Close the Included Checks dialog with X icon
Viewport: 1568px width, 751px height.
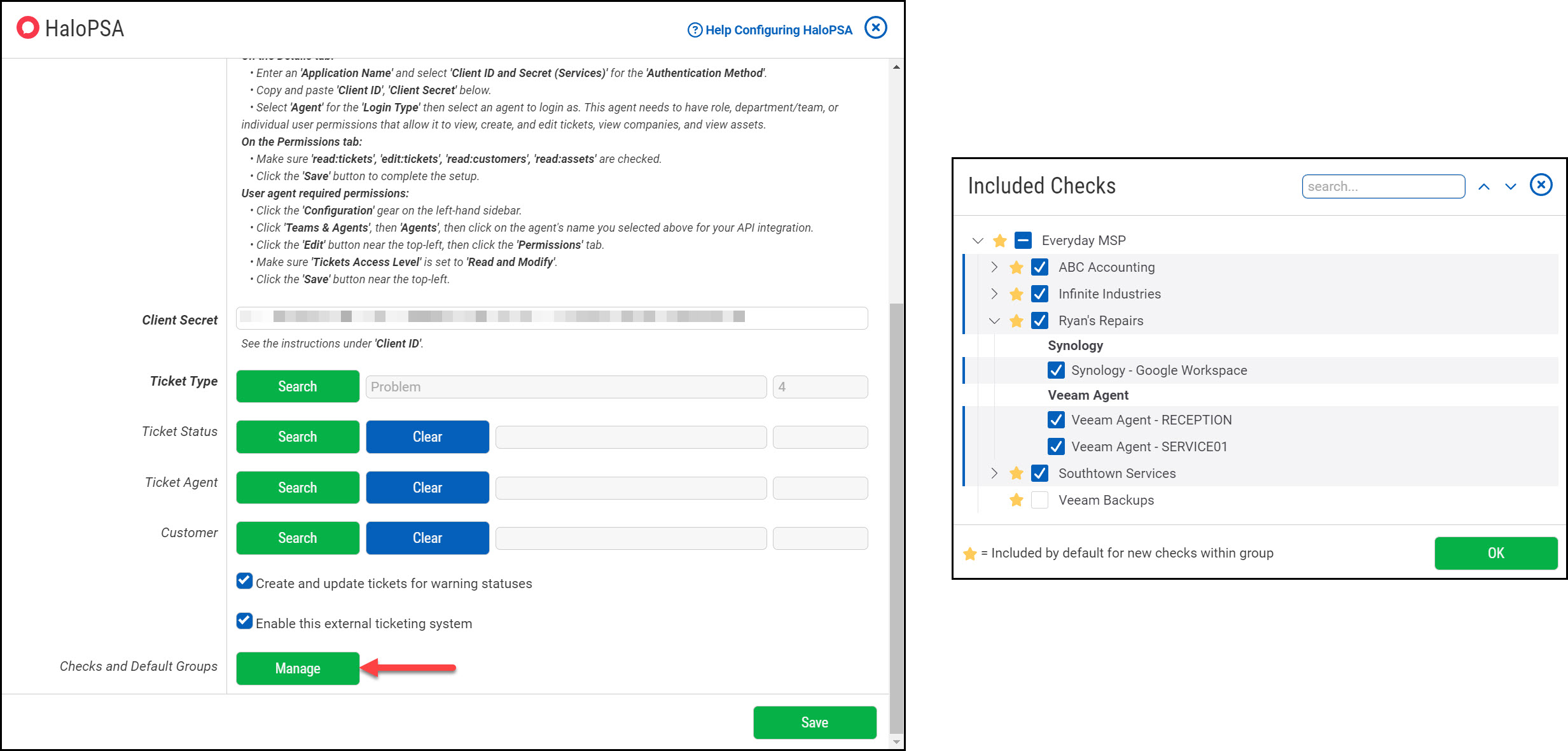tap(1541, 185)
